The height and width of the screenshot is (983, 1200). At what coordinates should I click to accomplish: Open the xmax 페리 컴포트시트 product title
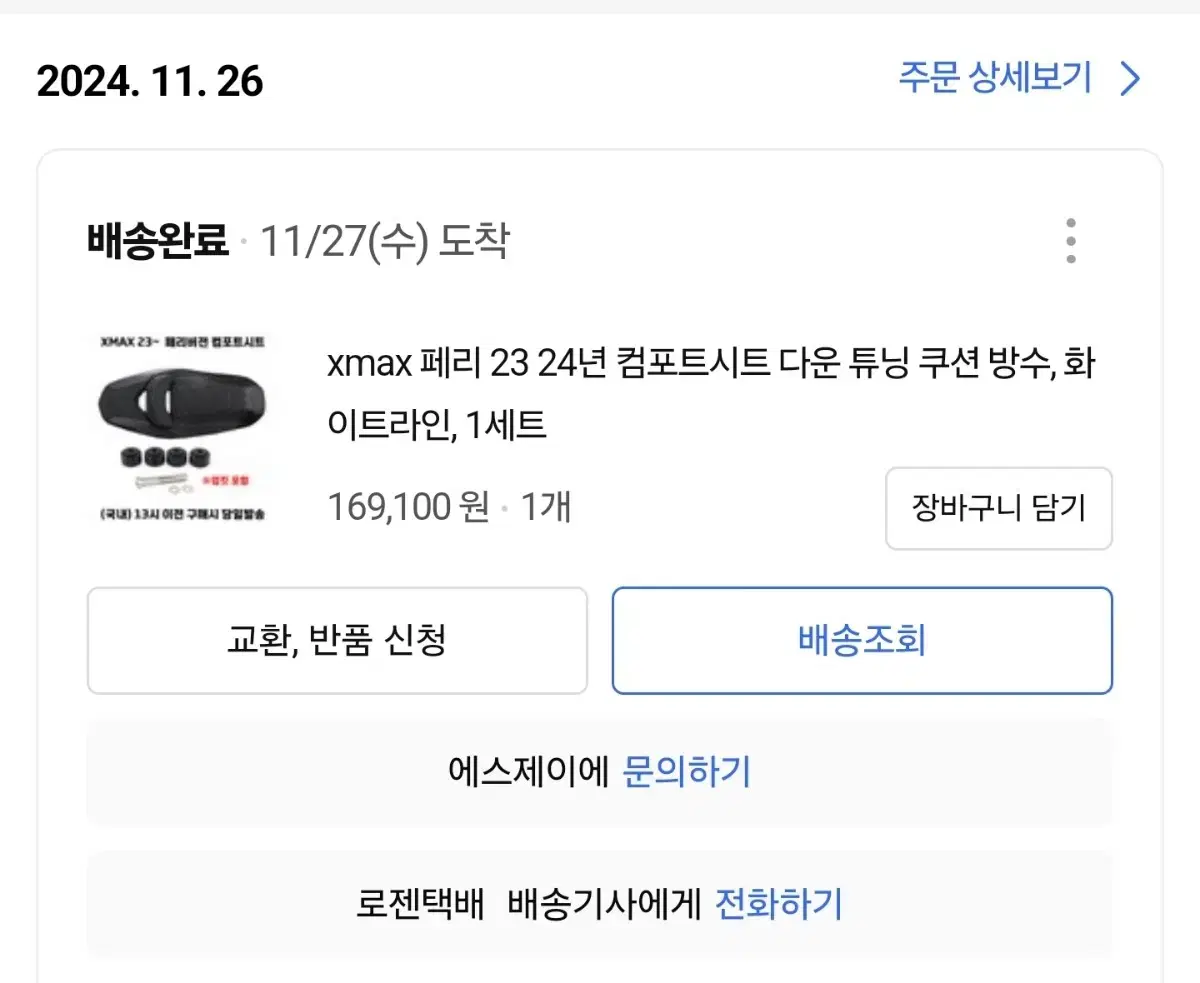point(711,395)
